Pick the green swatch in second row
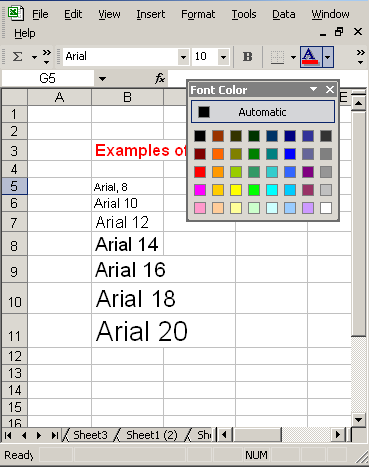The height and width of the screenshot is (467, 369). coord(254,154)
